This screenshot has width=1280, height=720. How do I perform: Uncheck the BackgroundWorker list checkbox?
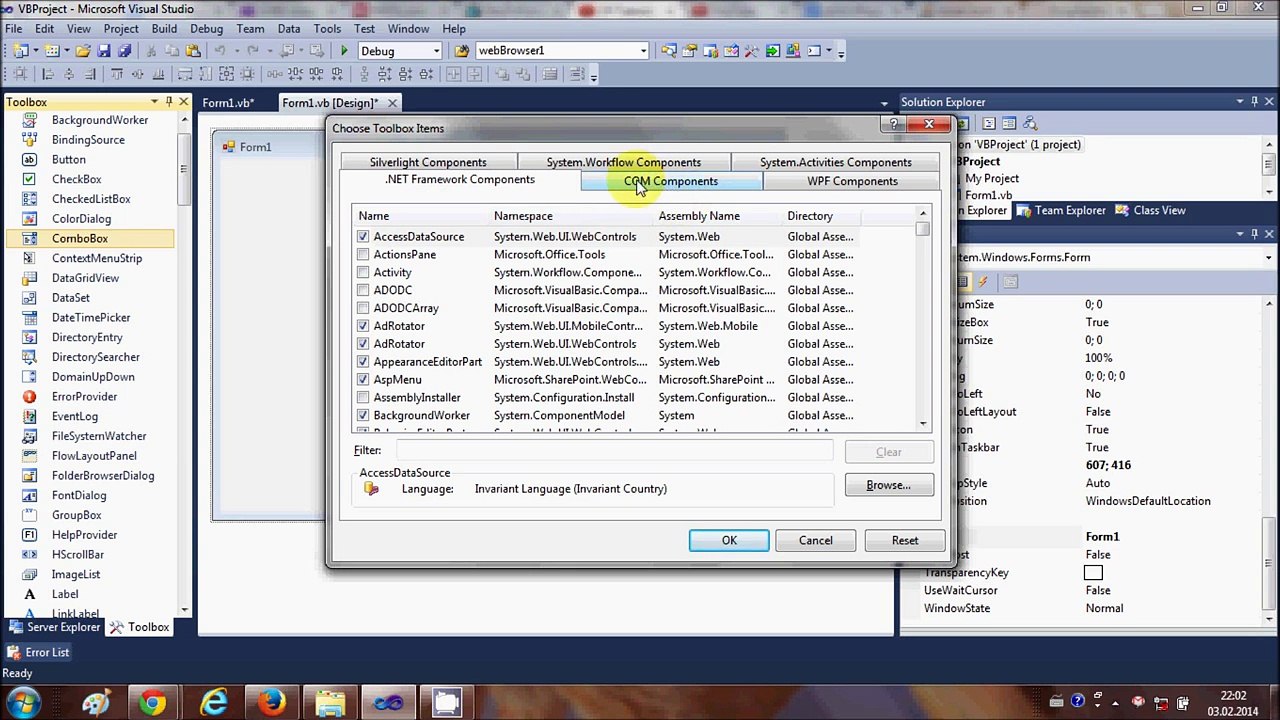click(x=363, y=416)
